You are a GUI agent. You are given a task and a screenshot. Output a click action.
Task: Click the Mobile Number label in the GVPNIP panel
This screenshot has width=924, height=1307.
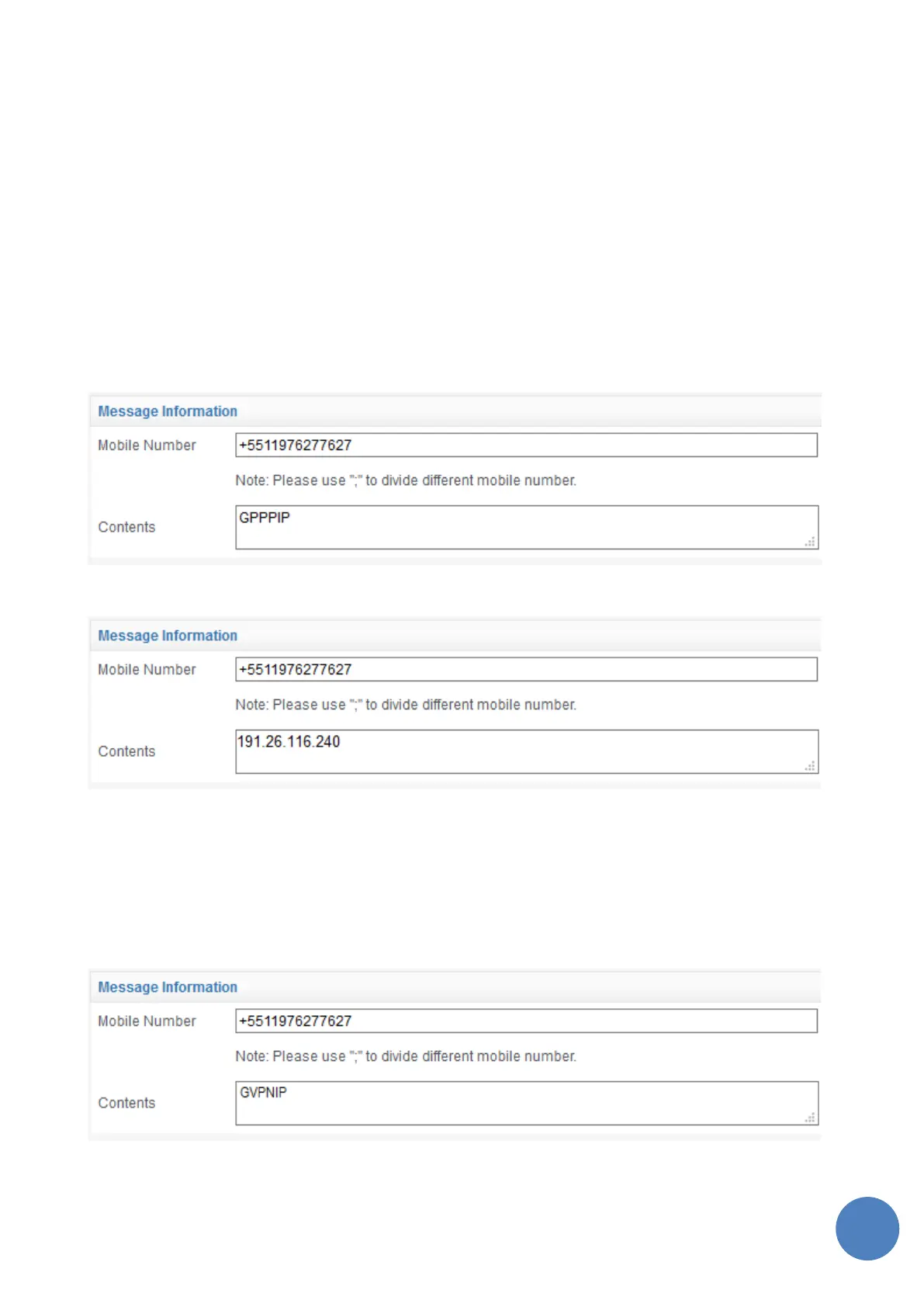(147, 1021)
